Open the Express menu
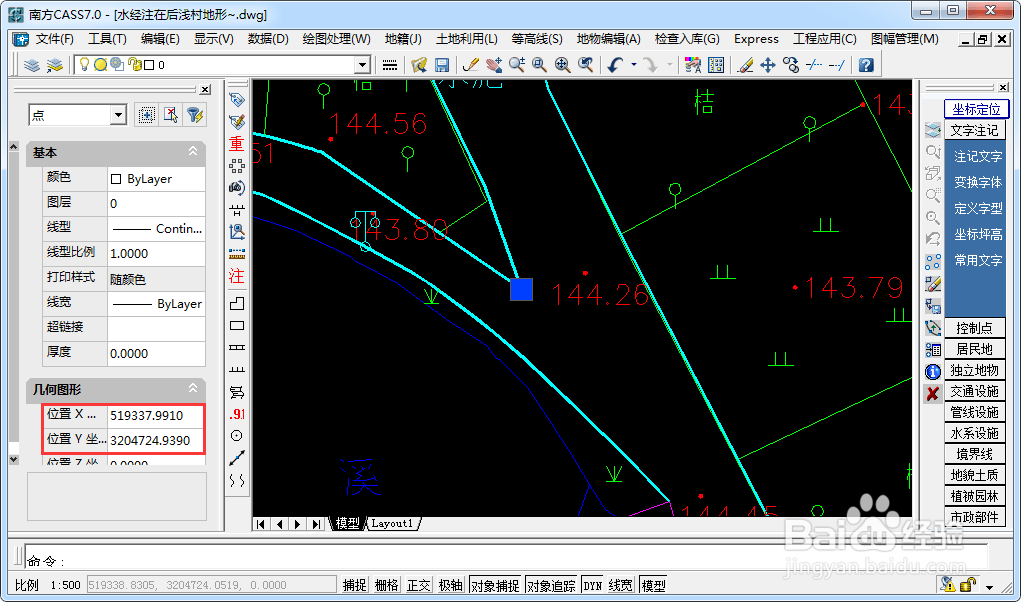This screenshot has height=602, width=1021. (x=756, y=39)
